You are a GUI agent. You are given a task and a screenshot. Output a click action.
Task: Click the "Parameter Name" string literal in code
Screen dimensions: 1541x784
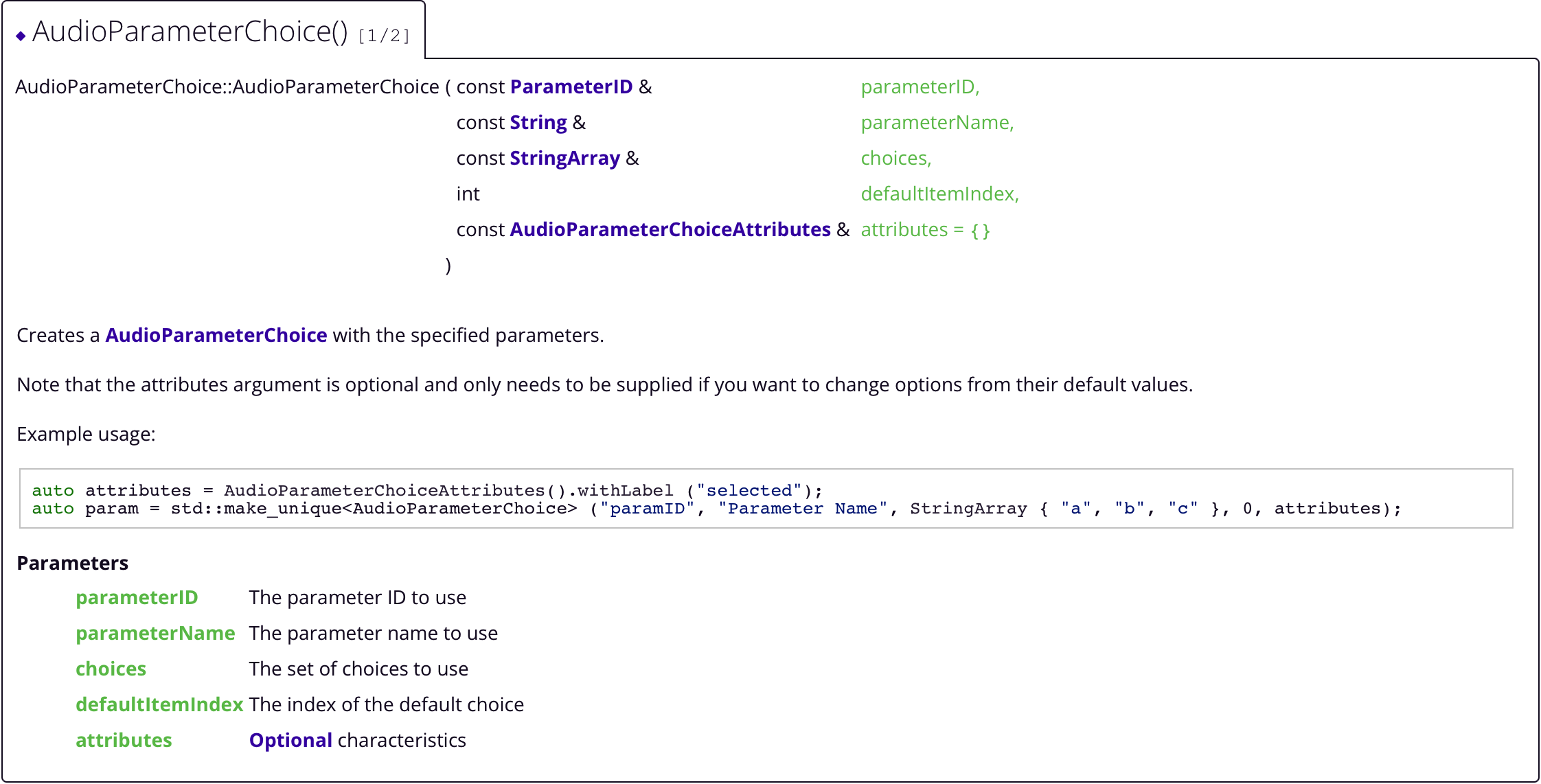coord(803,508)
